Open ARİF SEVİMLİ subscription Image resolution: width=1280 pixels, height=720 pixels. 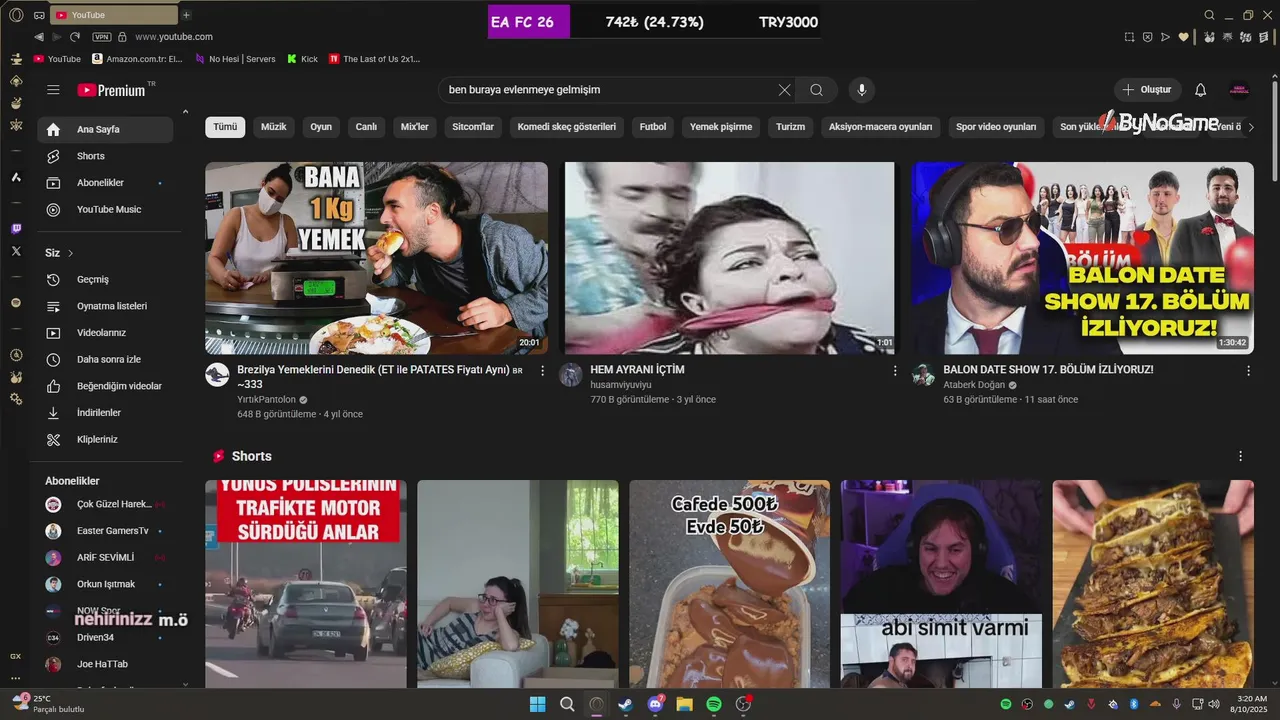coord(105,557)
